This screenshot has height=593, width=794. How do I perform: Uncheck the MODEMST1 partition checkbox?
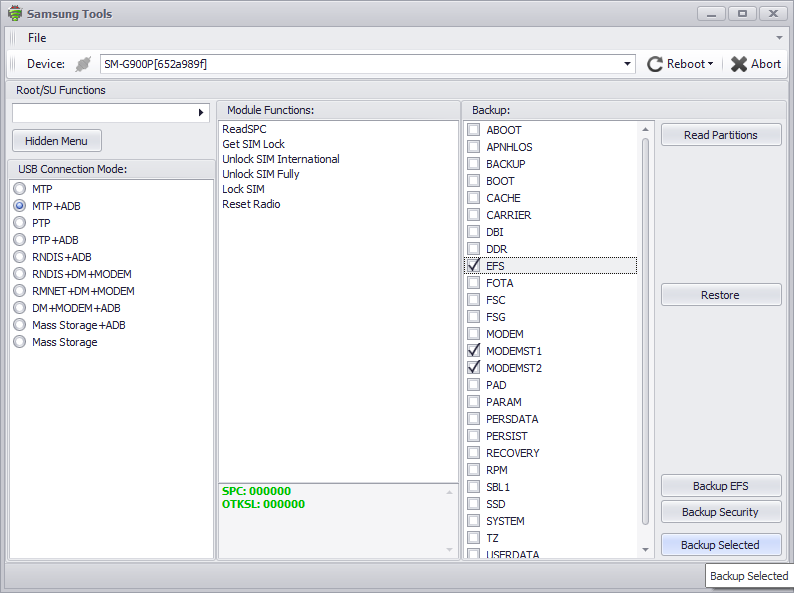pyautogui.click(x=473, y=350)
